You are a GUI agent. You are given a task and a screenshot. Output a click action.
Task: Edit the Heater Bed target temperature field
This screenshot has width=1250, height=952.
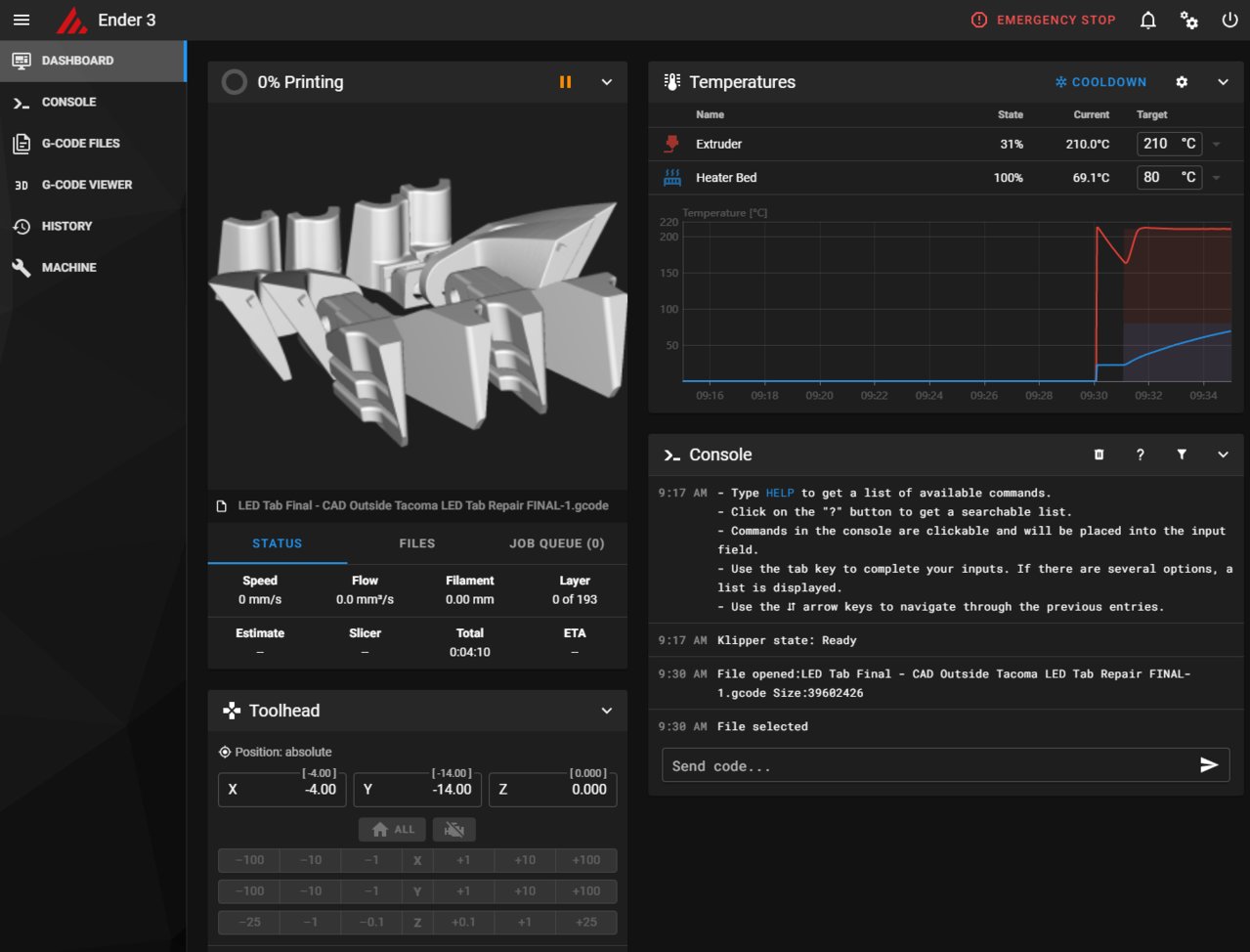pyautogui.click(x=1169, y=177)
